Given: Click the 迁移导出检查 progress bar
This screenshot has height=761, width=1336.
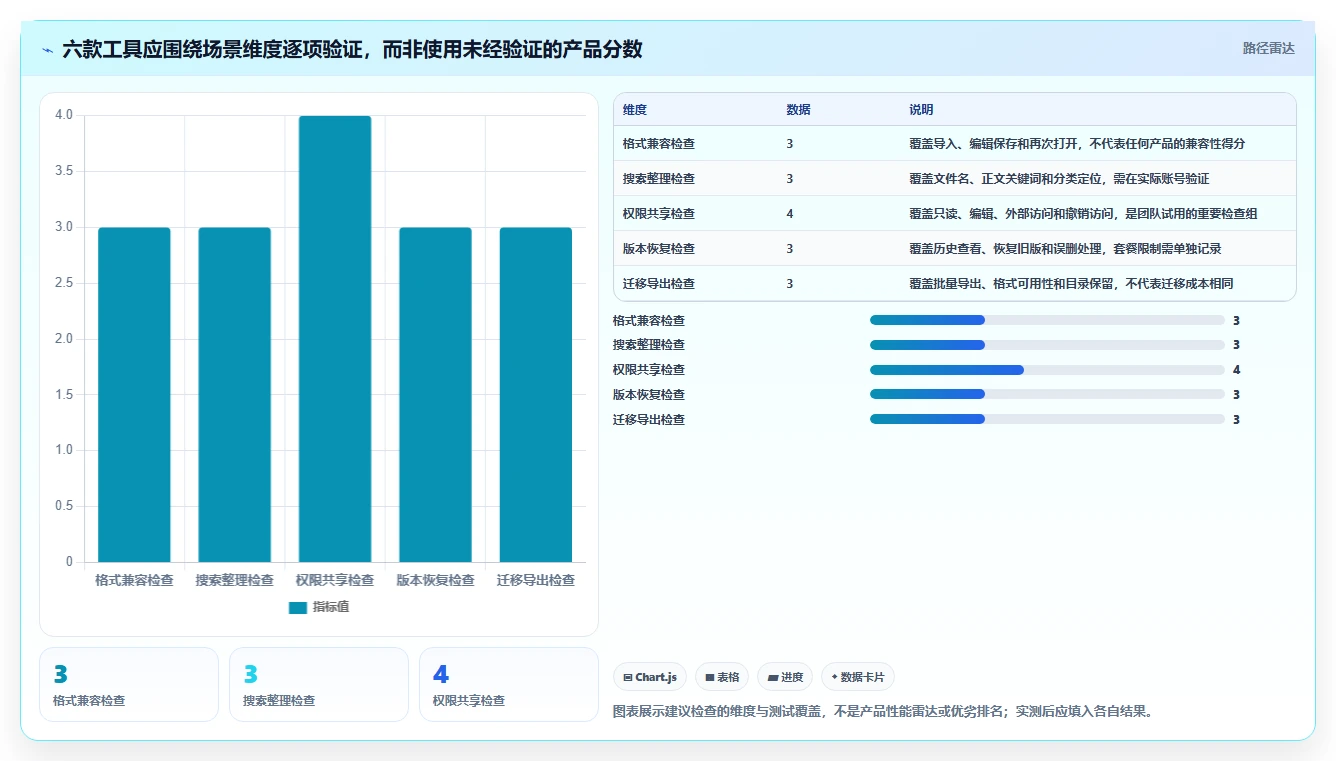Looking at the screenshot, I should coord(1047,419).
